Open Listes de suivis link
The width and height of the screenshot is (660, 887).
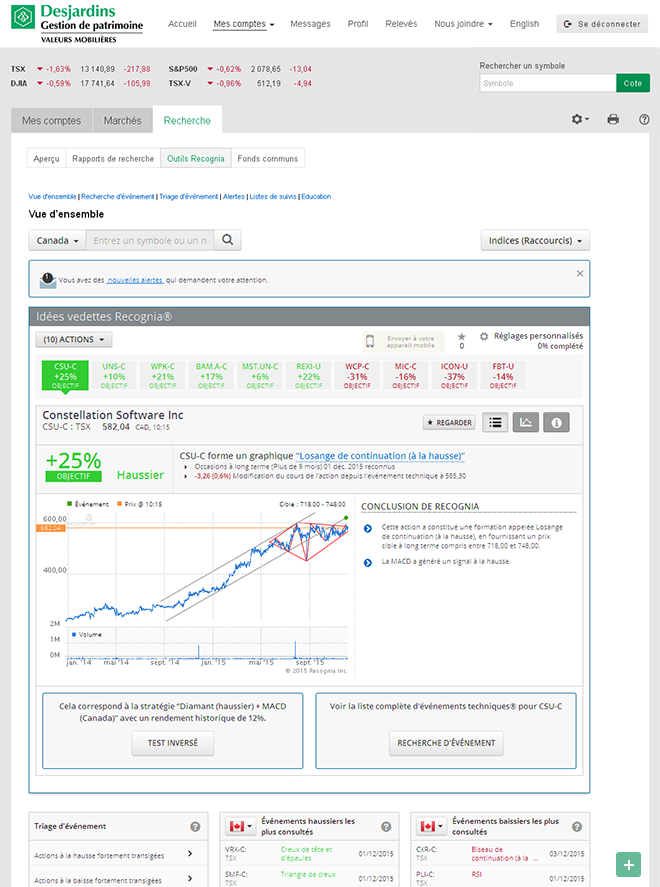click(273, 196)
